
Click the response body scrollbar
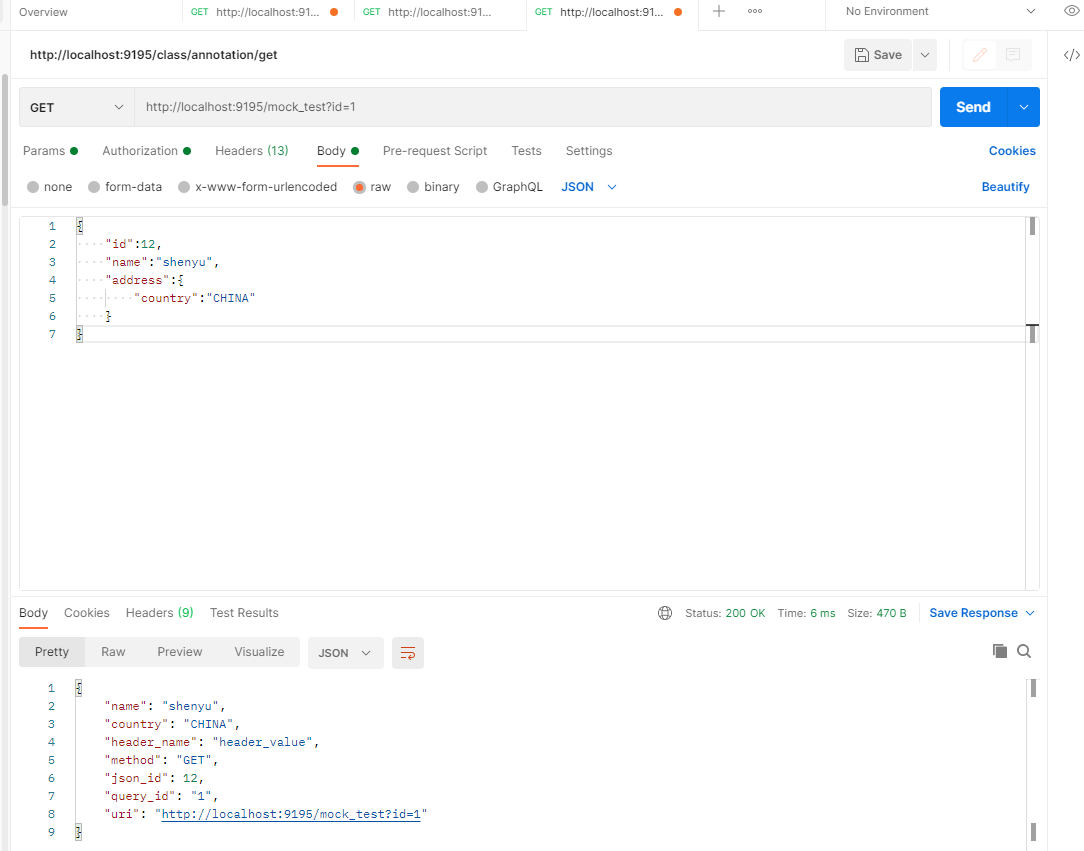pyautogui.click(x=1033, y=760)
